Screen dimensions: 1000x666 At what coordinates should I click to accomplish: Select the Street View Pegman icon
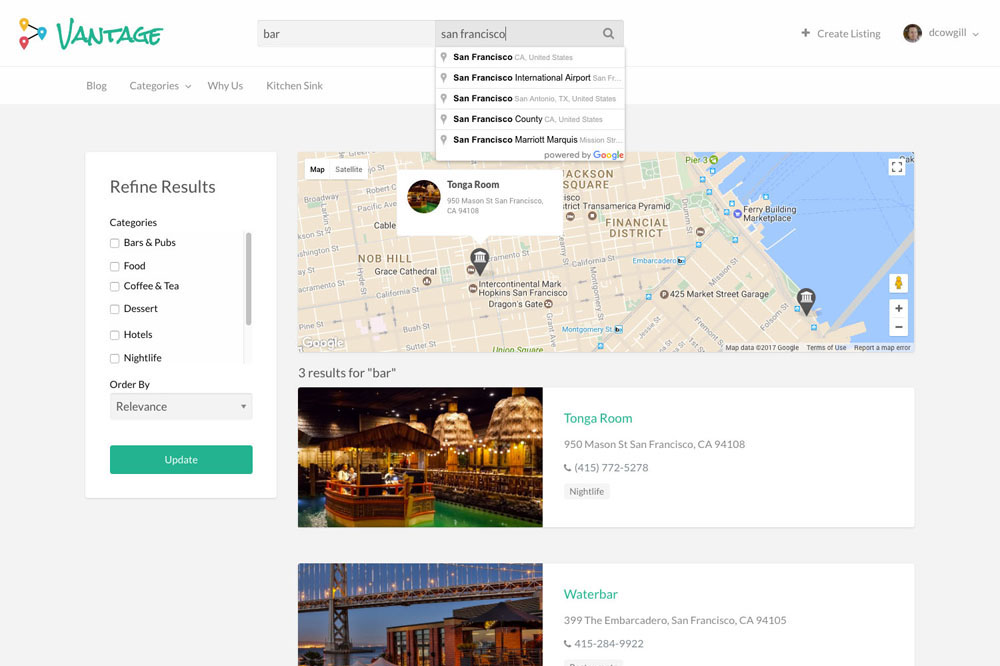(x=897, y=283)
